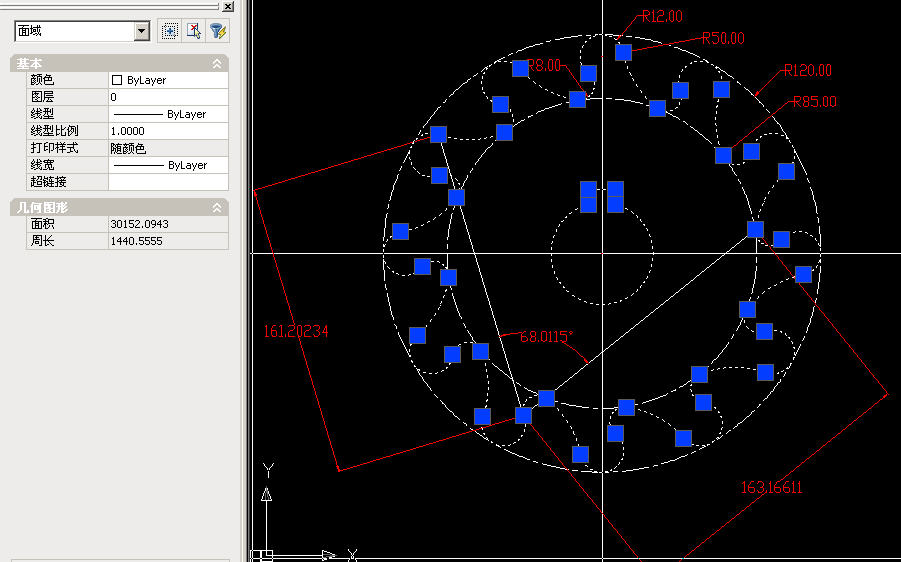
Task: Click the R85.00 dimension text
Action: coord(815,102)
